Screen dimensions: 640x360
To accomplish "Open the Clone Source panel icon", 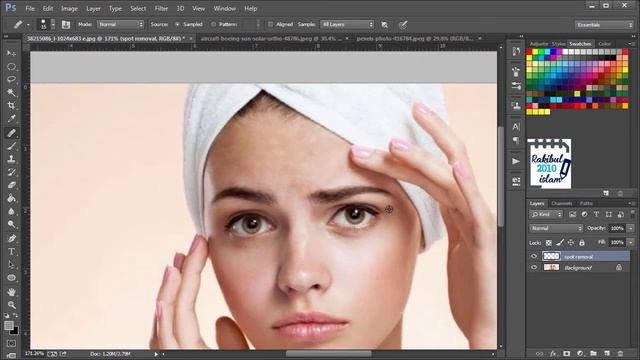I will click(x=516, y=106).
